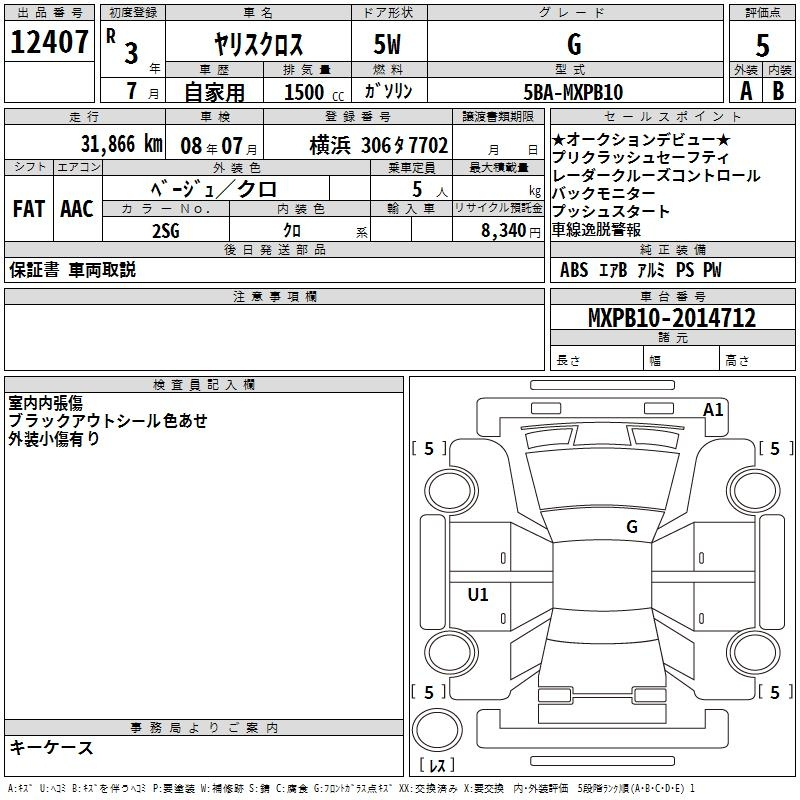Select model code 5BA-MXPB10
800x800 pixels.
click(x=573, y=92)
